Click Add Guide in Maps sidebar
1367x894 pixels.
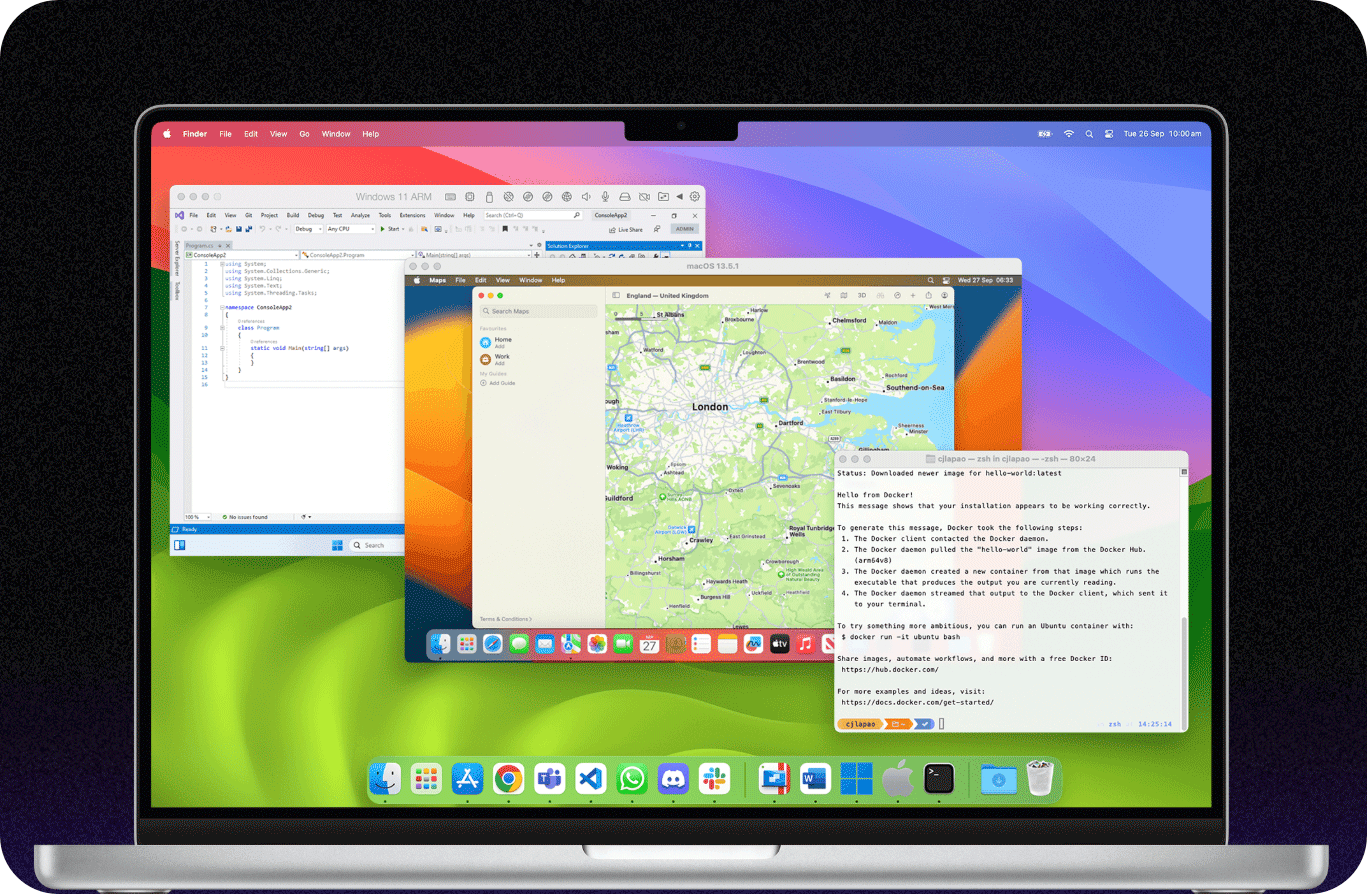pos(498,383)
